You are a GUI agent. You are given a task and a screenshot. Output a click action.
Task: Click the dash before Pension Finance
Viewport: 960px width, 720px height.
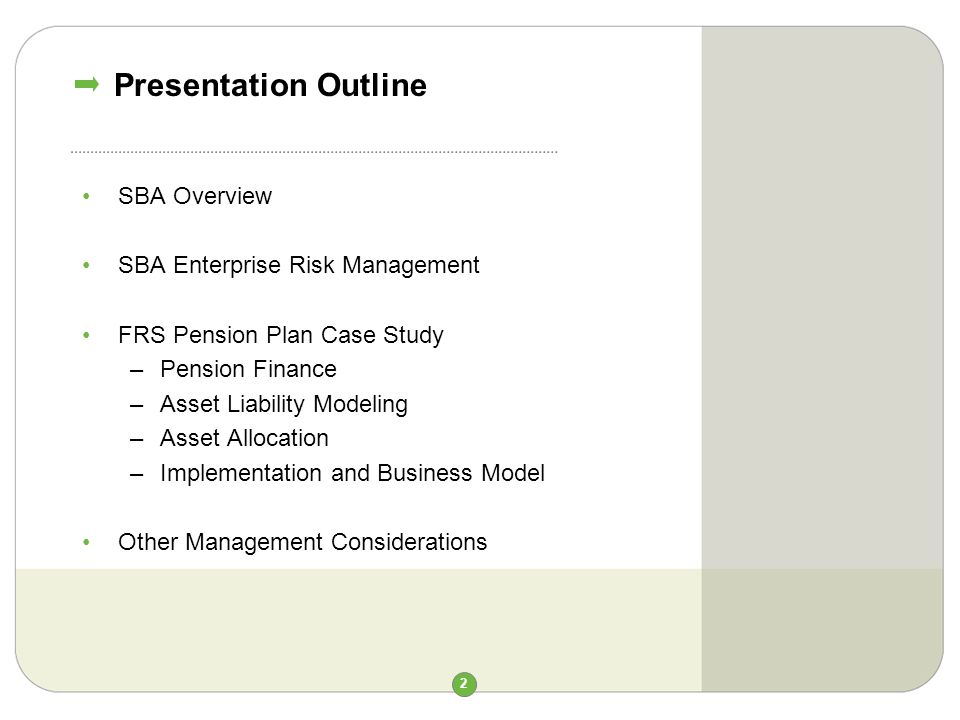[x=137, y=370]
